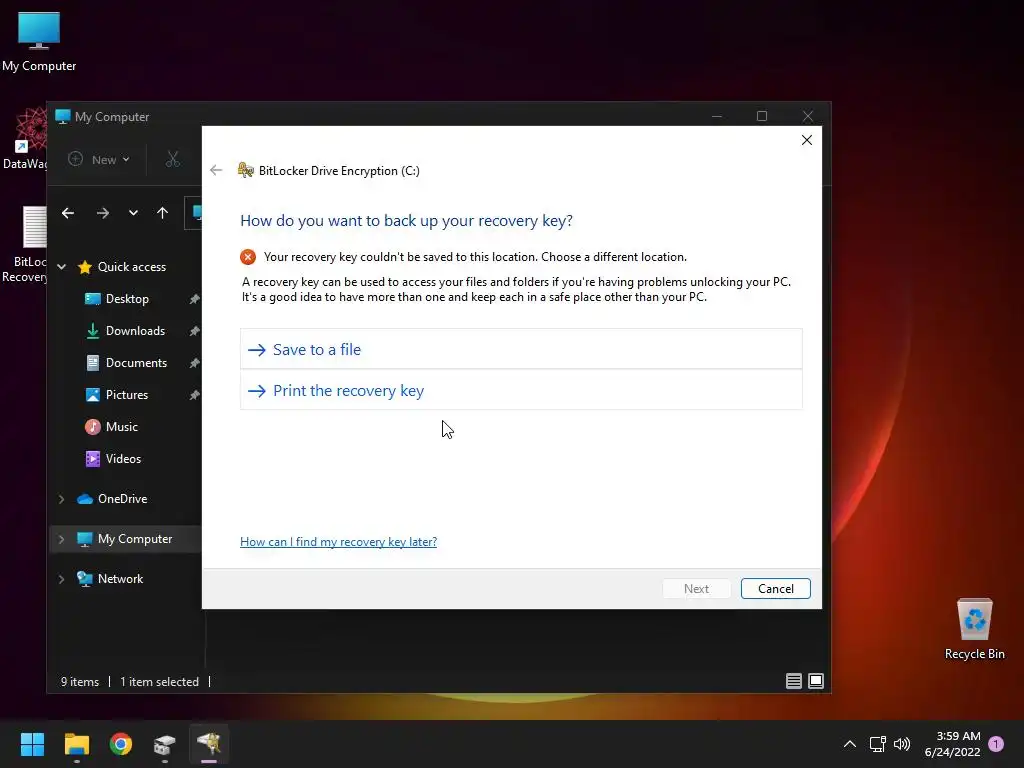Open File Explorer from taskbar
The image size is (1024, 768).
pos(76,744)
